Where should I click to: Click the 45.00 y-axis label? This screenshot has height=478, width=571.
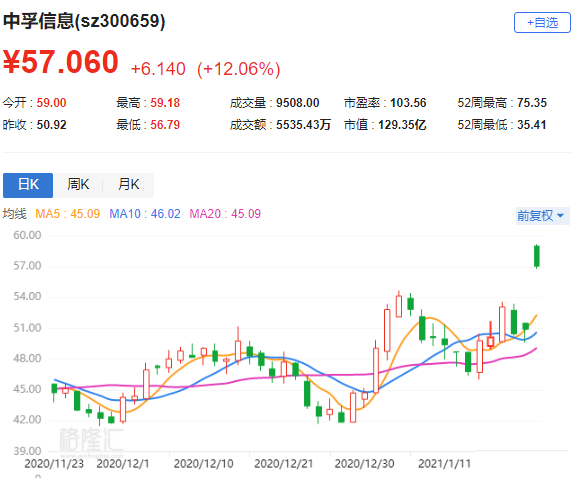[27, 389]
